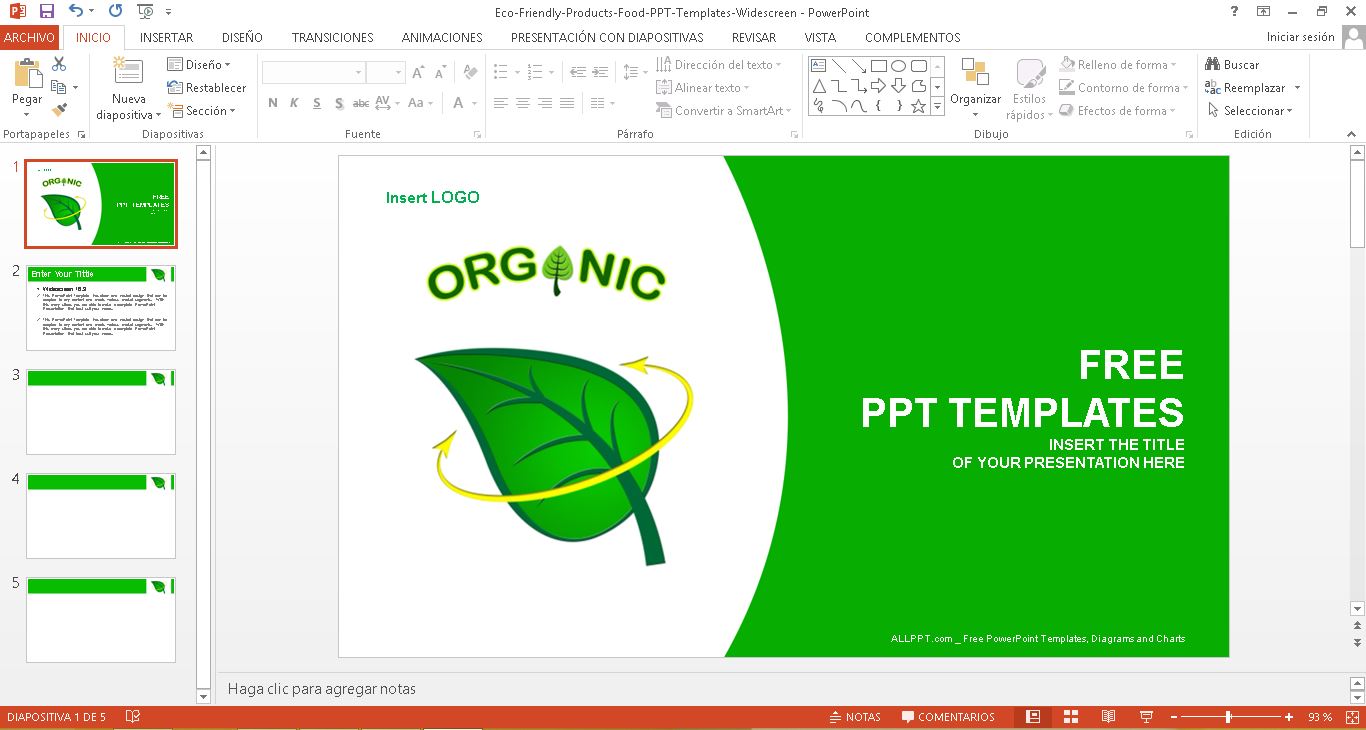
Task: Click Restablecer to reset the slide
Action: click(206, 88)
